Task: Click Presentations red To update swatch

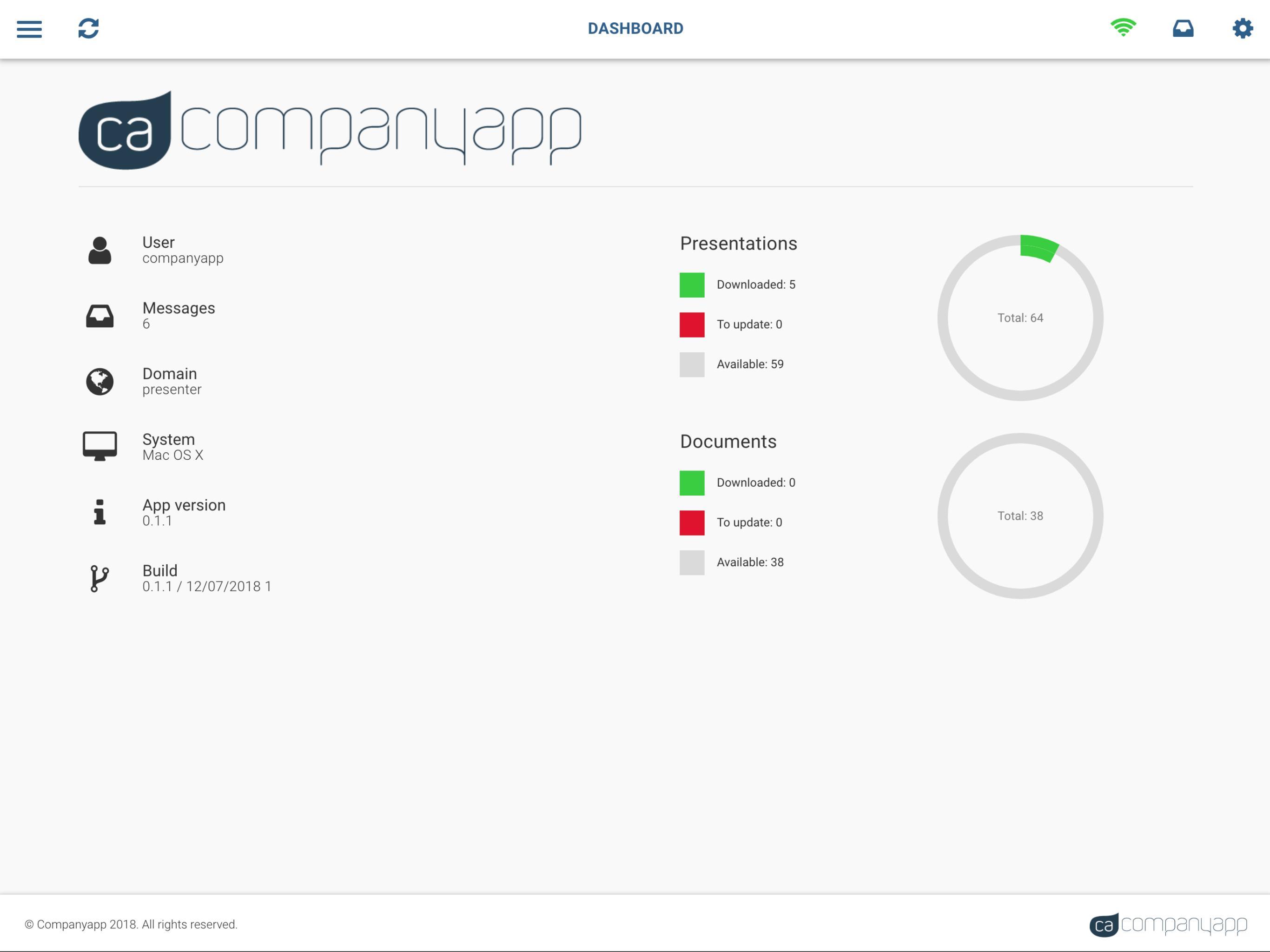Action: pos(692,325)
